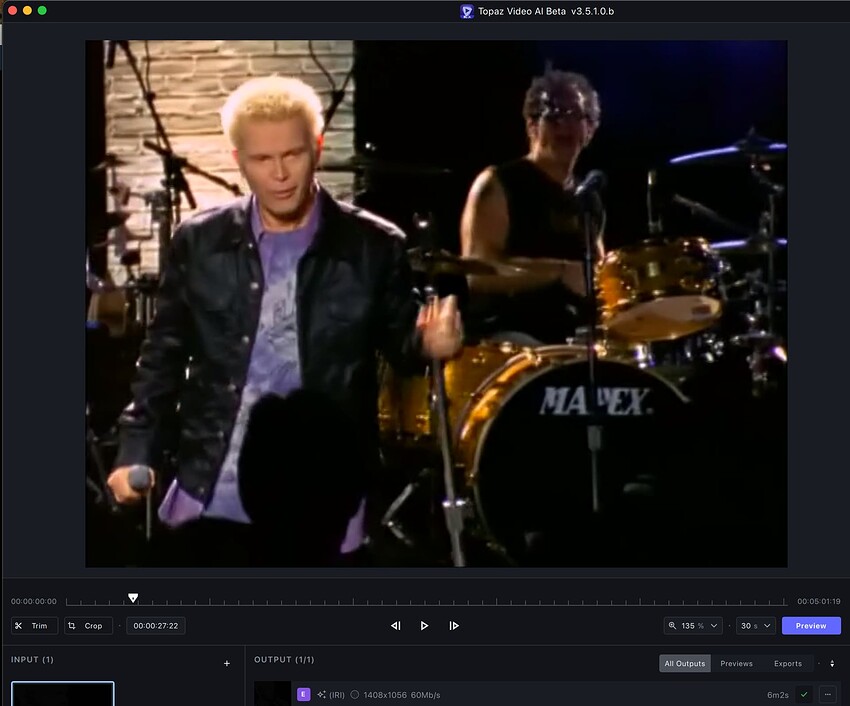The width and height of the screenshot is (850, 706).
Task: Click the Trim scissors button
Action: 34,626
